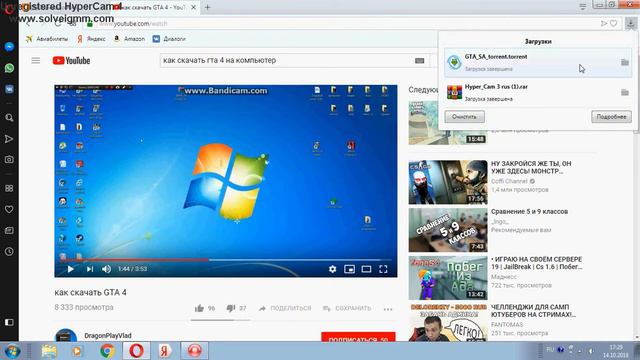The width and height of the screenshot is (640, 360).
Task: Click Поделиться share button
Action: point(285,308)
